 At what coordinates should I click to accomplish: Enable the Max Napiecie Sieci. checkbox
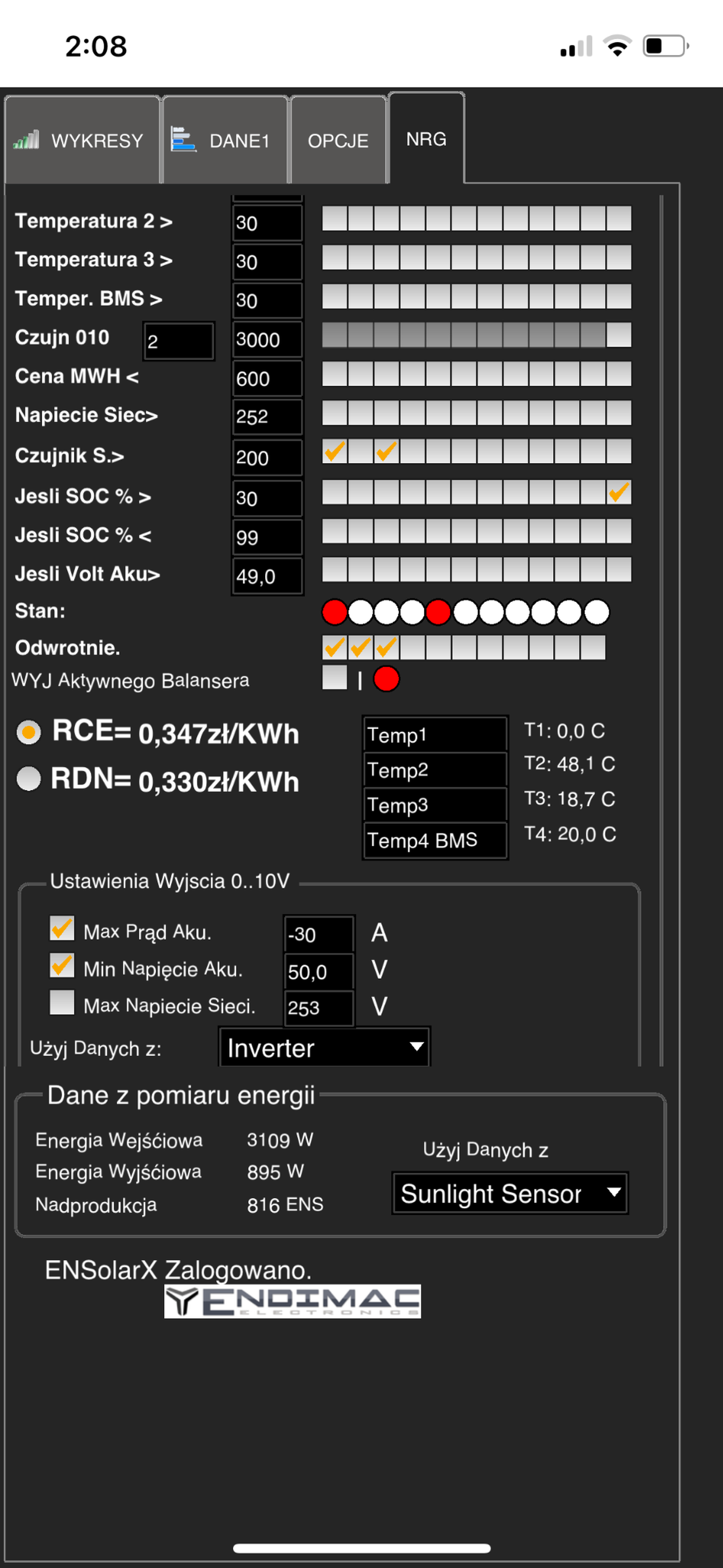[62, 1002]
